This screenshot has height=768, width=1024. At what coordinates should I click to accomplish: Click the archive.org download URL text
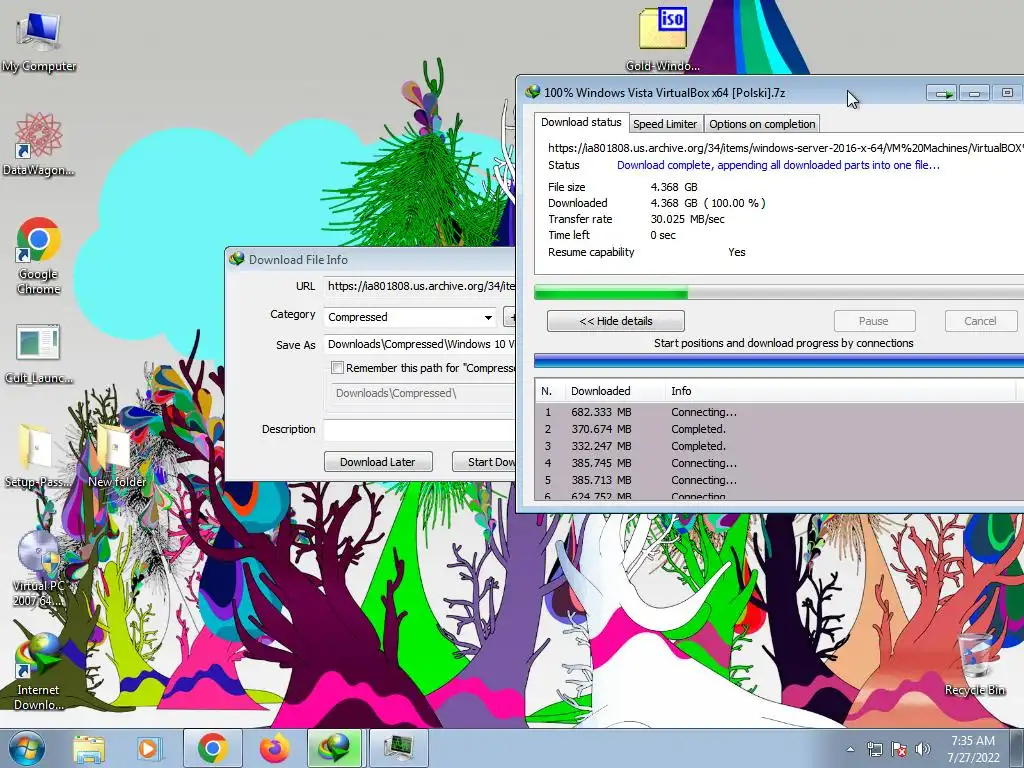[x=786, y=148]
